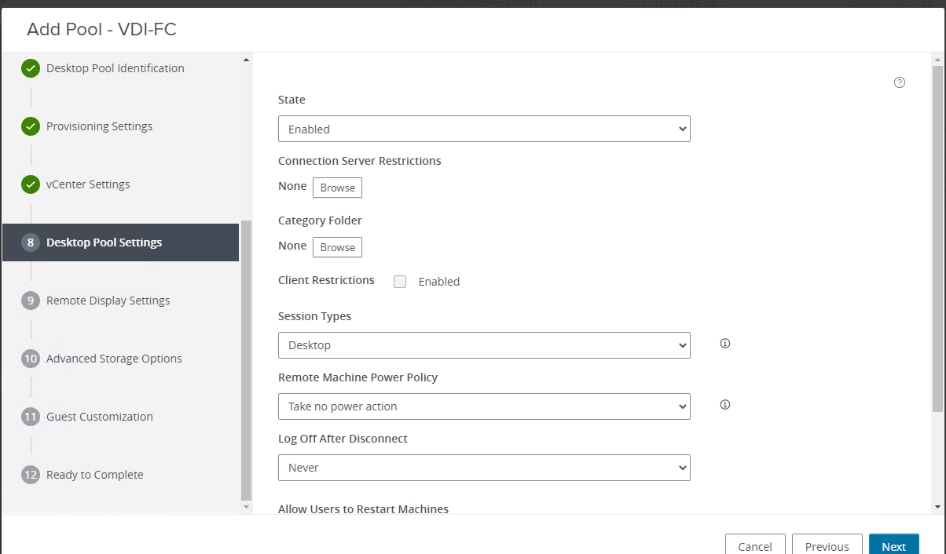Click the info icon beside Session Types
Screen dimensions: 946x554
tap(725, 343)
